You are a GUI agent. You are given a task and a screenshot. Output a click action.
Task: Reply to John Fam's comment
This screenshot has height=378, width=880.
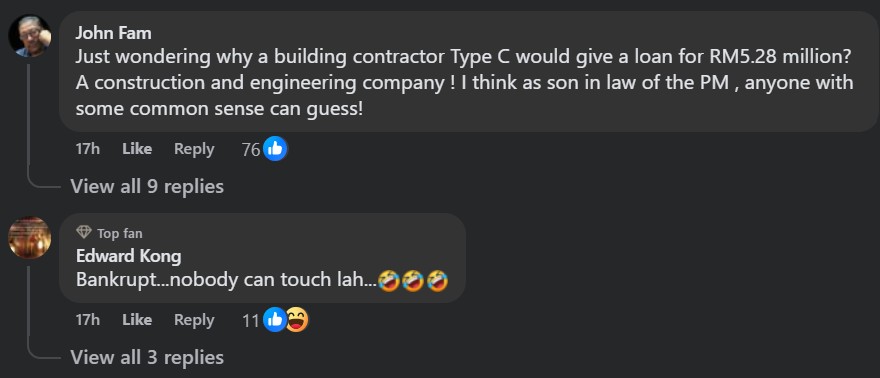tap(194, 149)
